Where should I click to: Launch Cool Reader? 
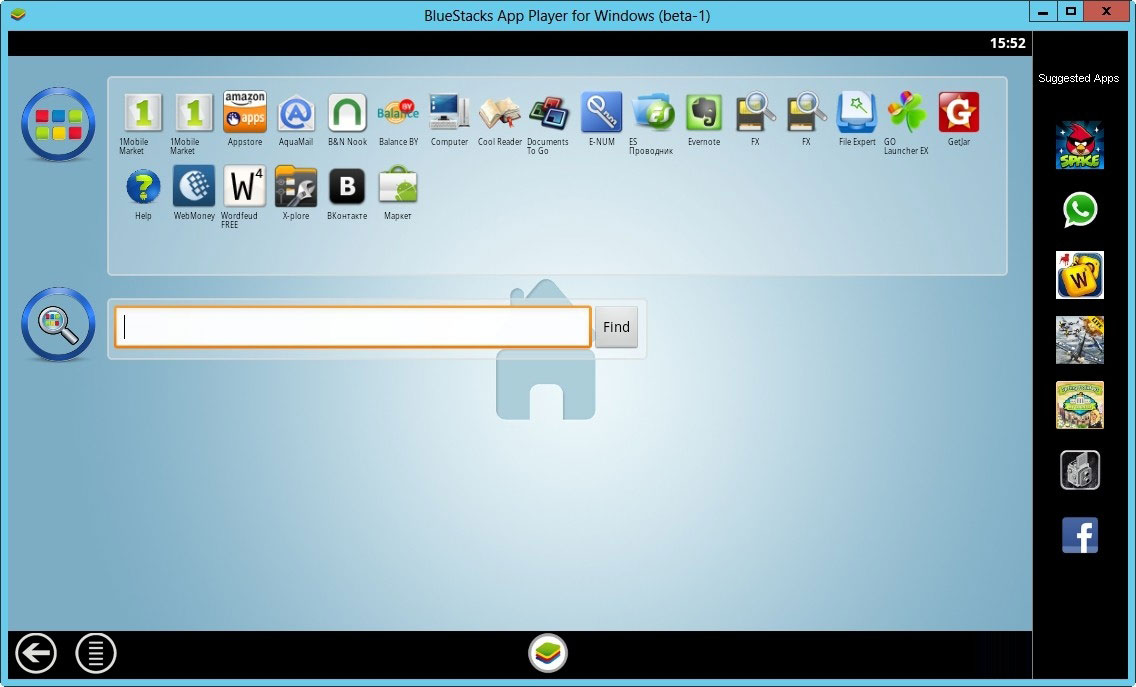tap(499, 112)
